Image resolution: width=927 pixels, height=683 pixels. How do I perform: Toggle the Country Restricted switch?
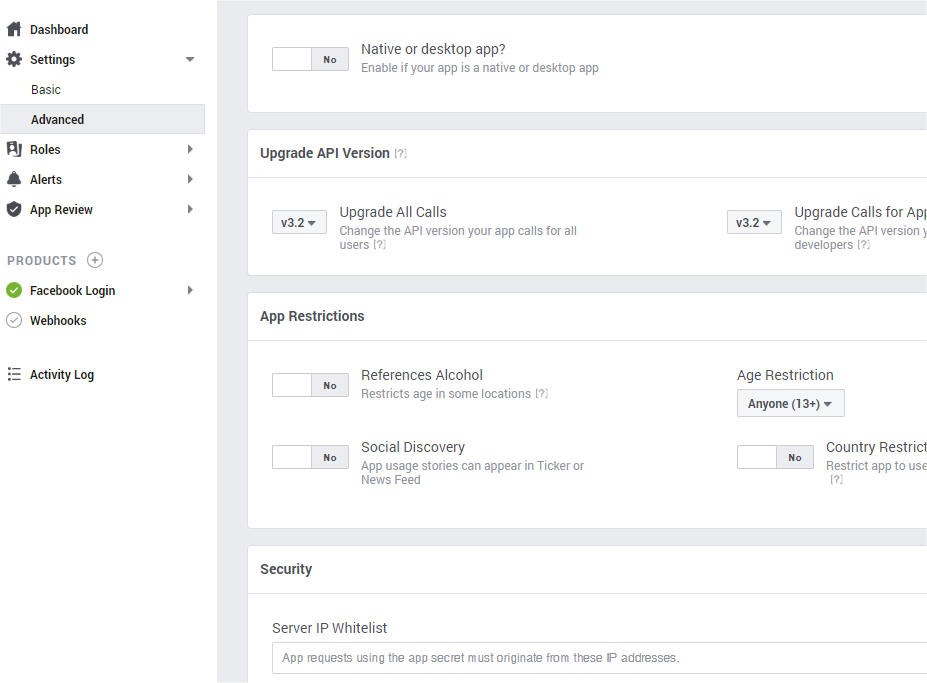pyautogui.click(x=775, y=457)
